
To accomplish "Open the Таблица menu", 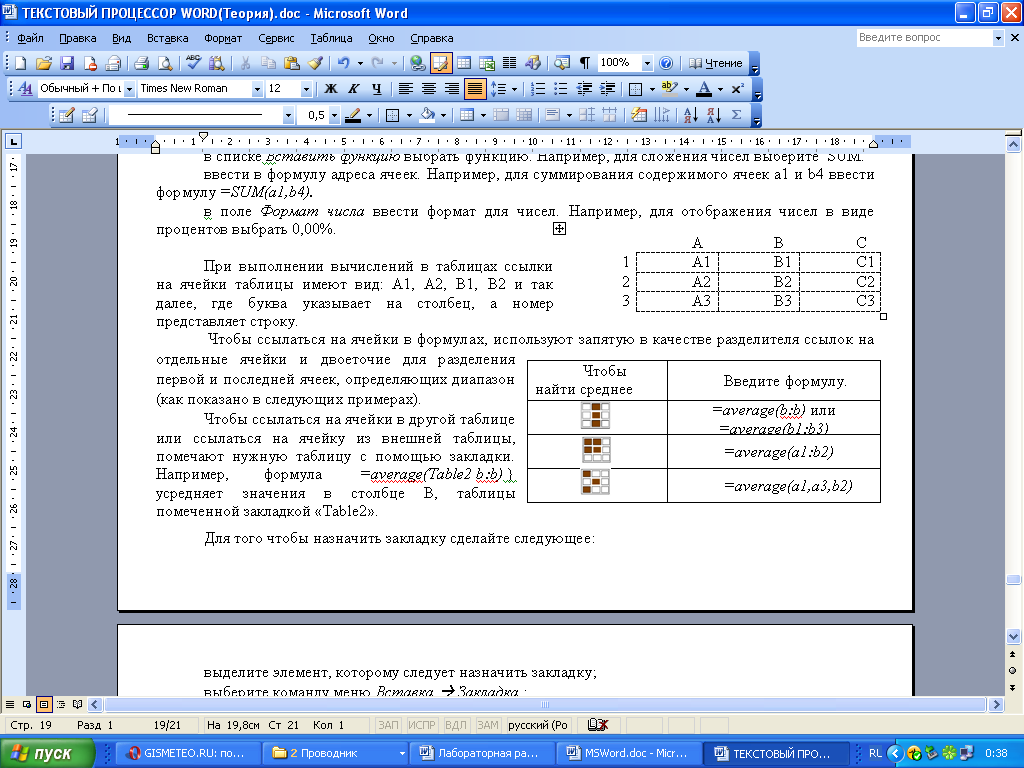I will (x=331, y=38).
